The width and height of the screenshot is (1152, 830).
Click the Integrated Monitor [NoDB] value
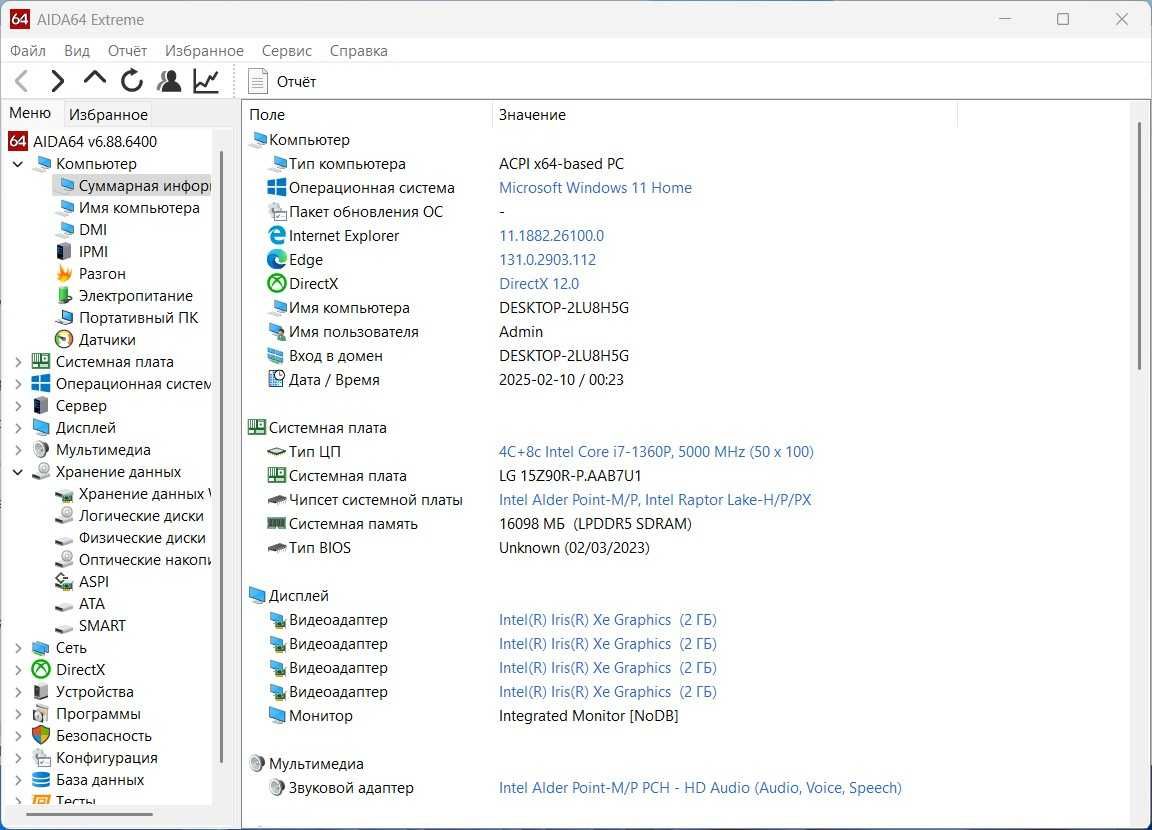(x=588, y=716)
